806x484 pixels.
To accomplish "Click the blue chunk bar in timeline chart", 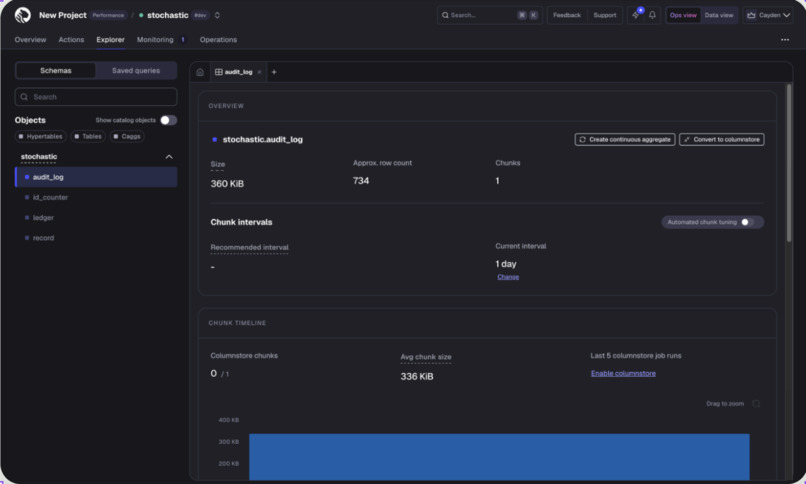I will [499, 457].
